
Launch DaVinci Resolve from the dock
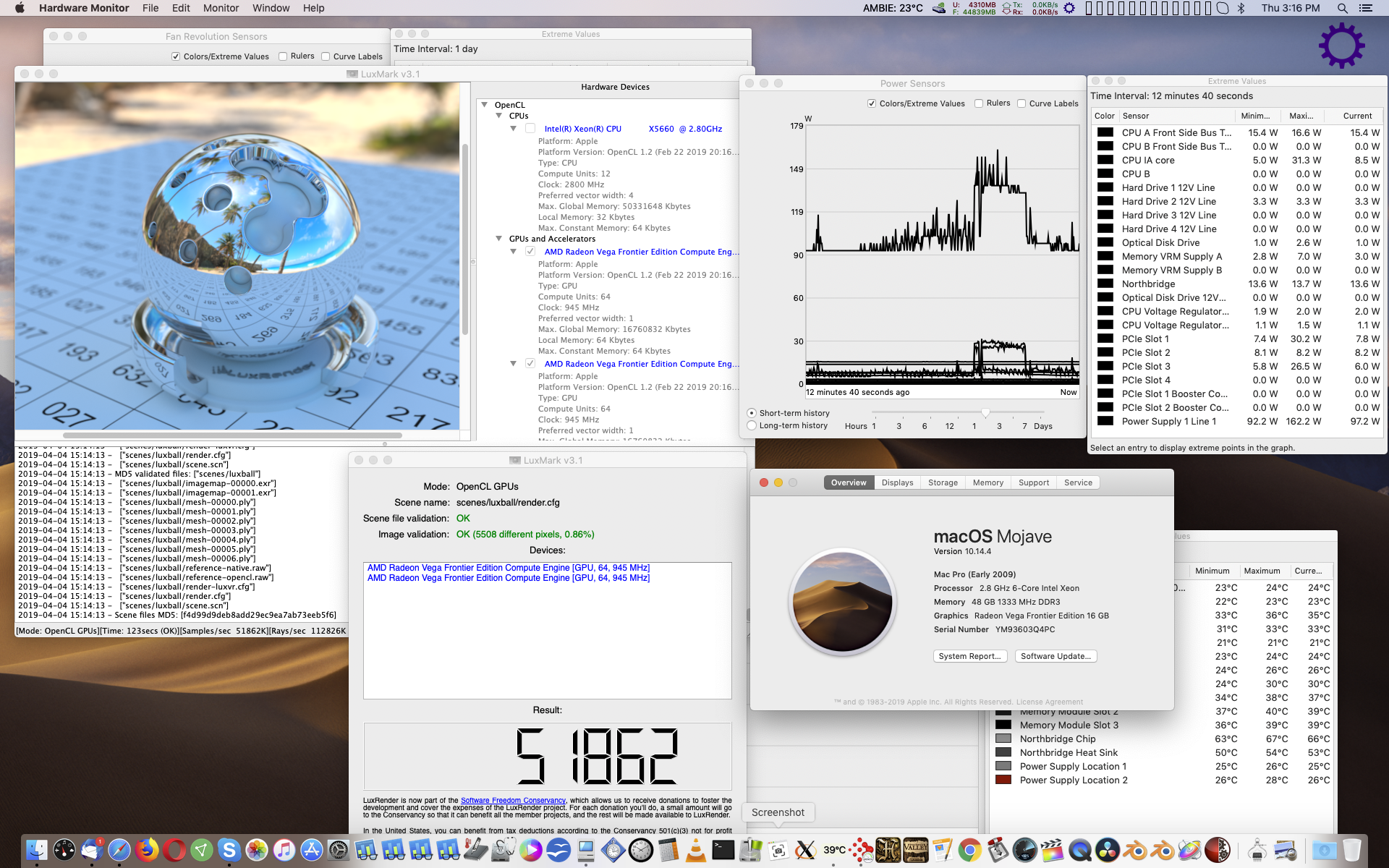click(x=1107, y=850)
